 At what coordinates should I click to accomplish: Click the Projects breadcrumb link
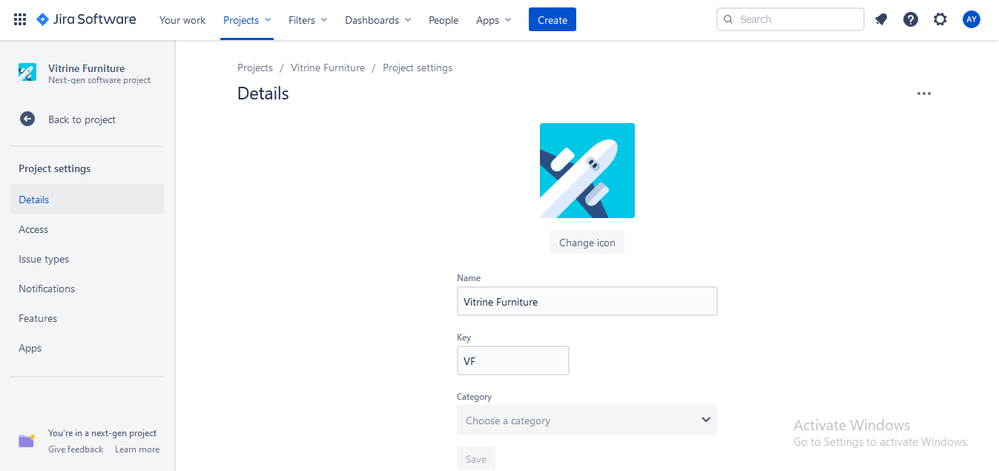[x=255, y=68]
